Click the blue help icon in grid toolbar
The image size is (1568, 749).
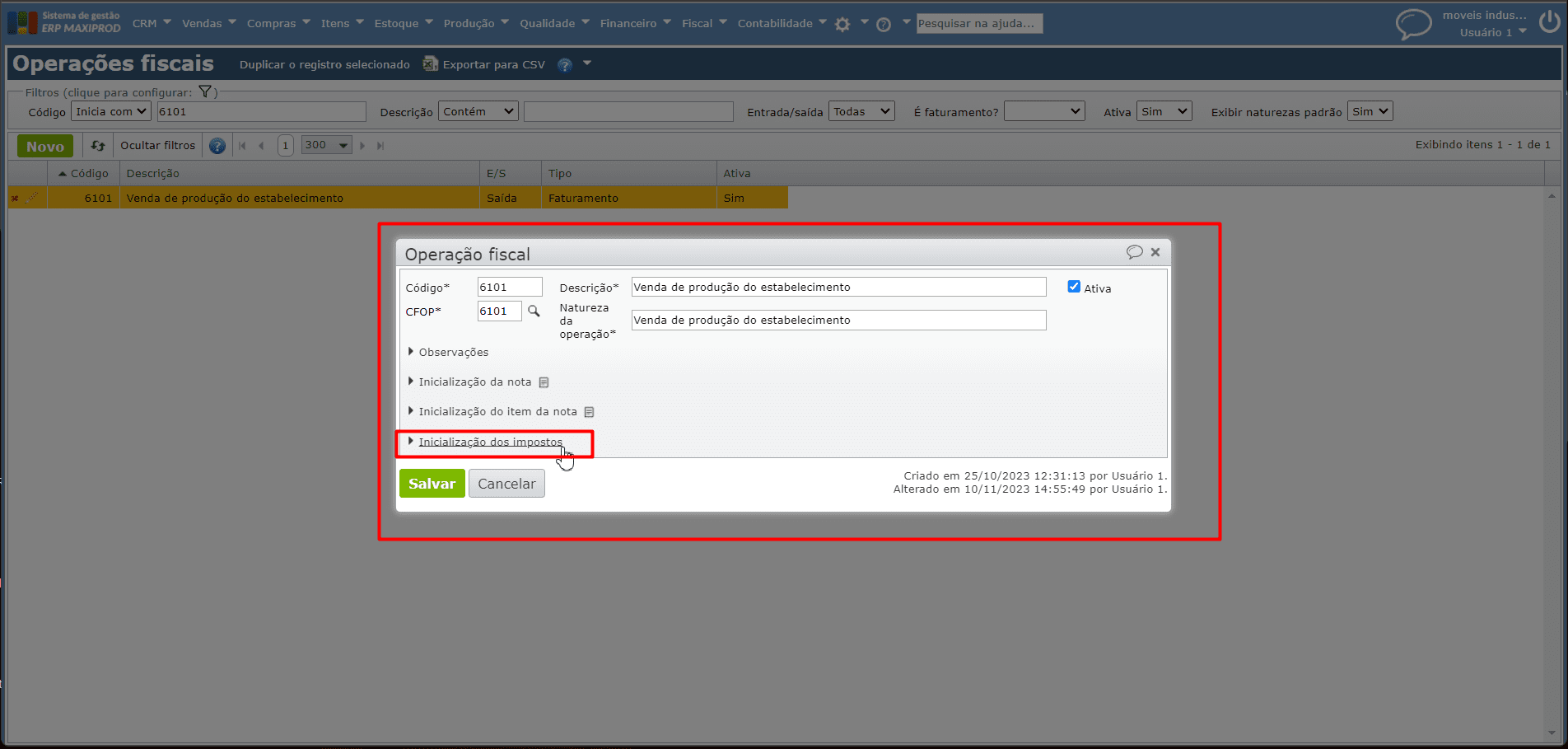coord(217,146)
